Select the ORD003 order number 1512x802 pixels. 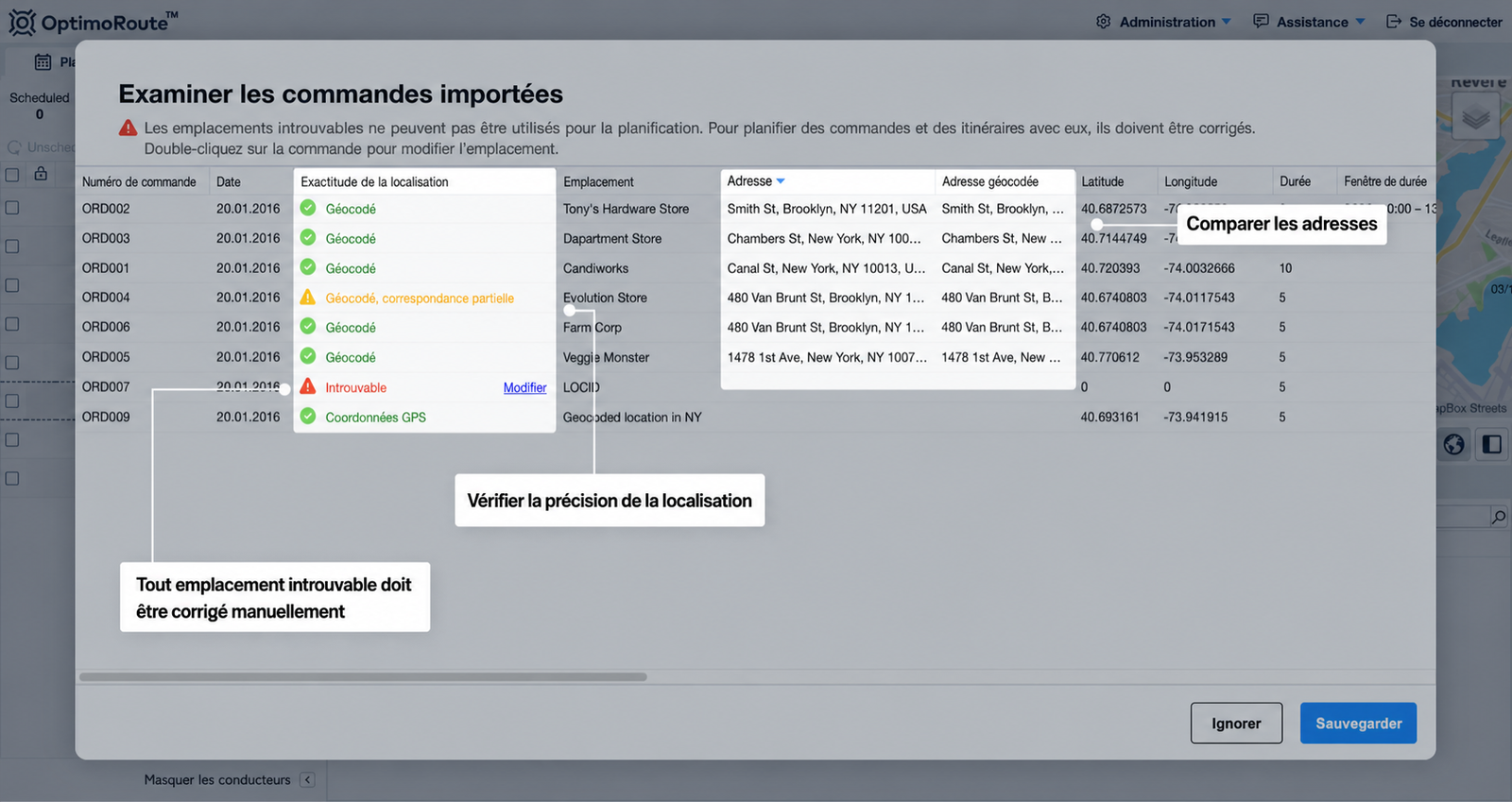point(106,238)
